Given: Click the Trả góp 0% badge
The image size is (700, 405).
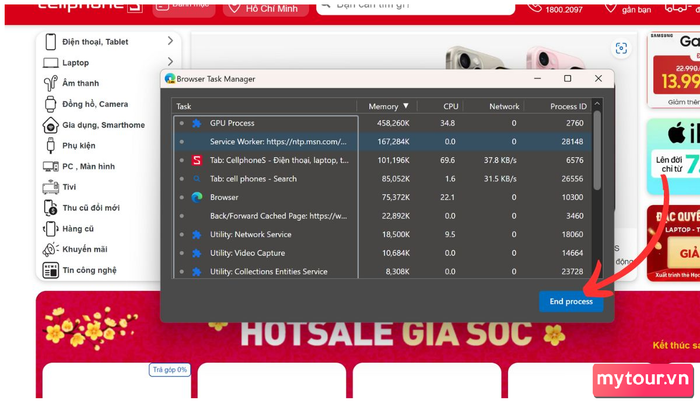Looking at the screenshot, I should pos(170,370).
